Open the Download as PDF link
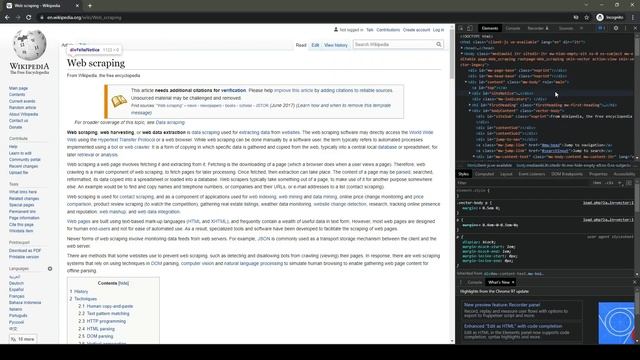Screen dimensions: 640x360 [x=25, y=251]
